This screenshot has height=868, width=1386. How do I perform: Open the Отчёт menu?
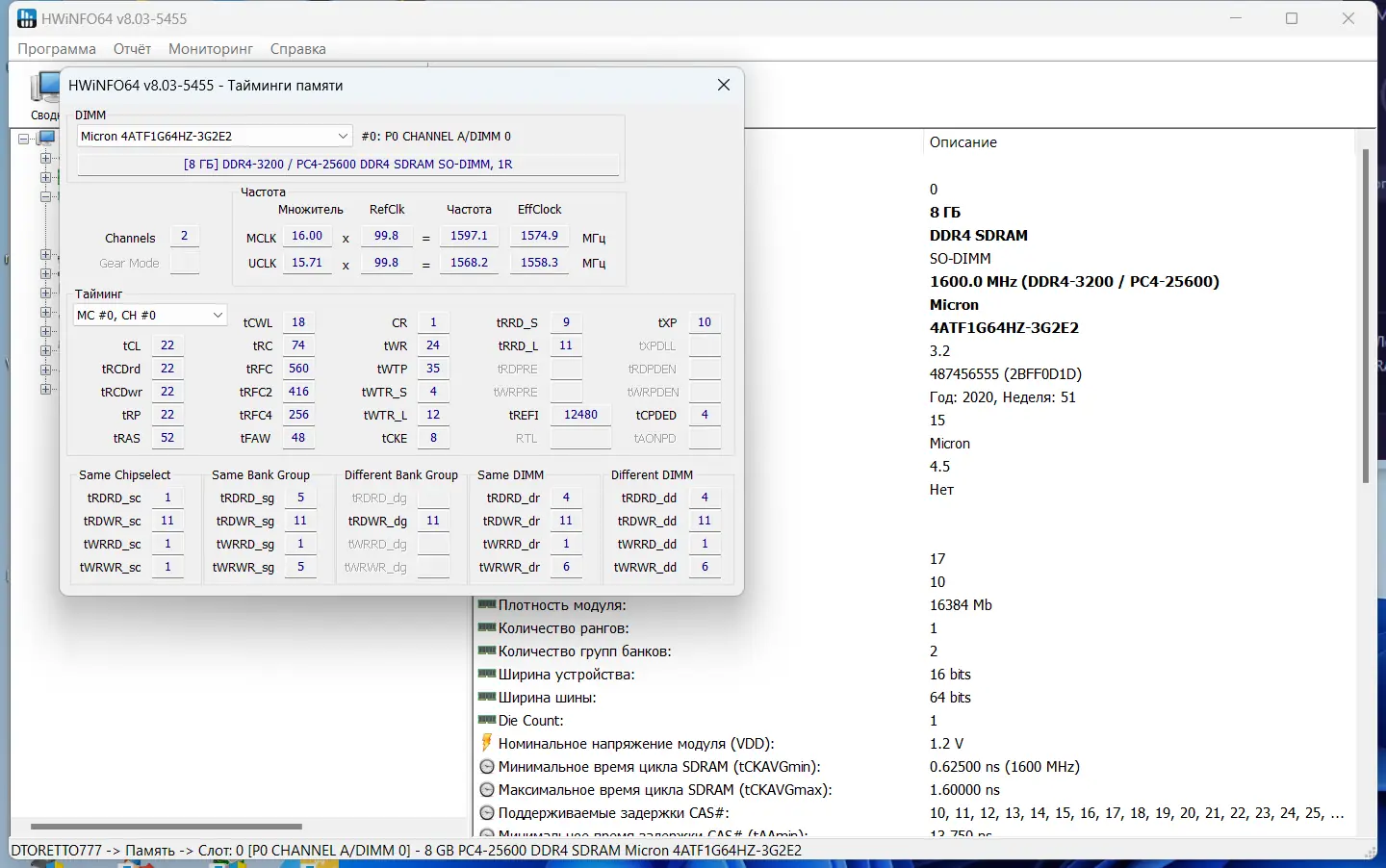coord(132,49)
